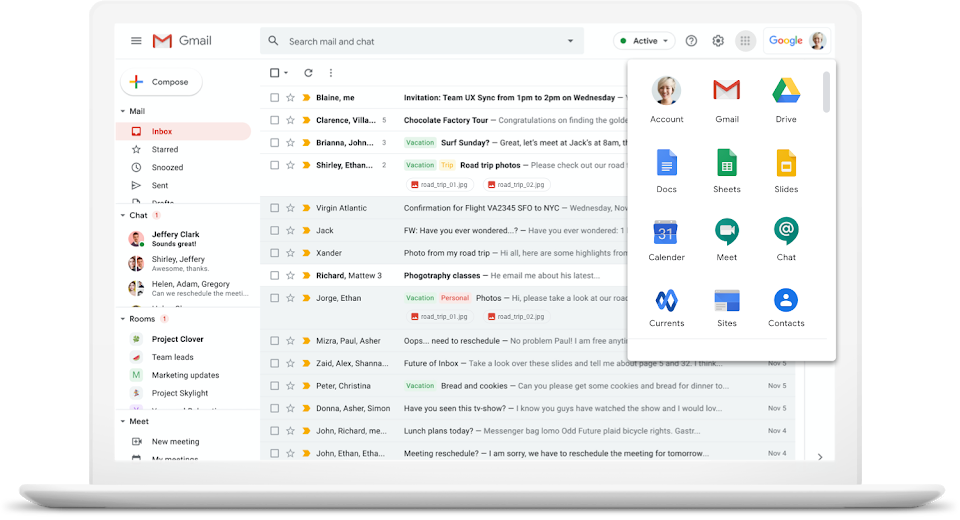Check the Peter, Christina email checkbox
Image resolution: width=960 pixels, height=520 pixels.
click(274, 386)
